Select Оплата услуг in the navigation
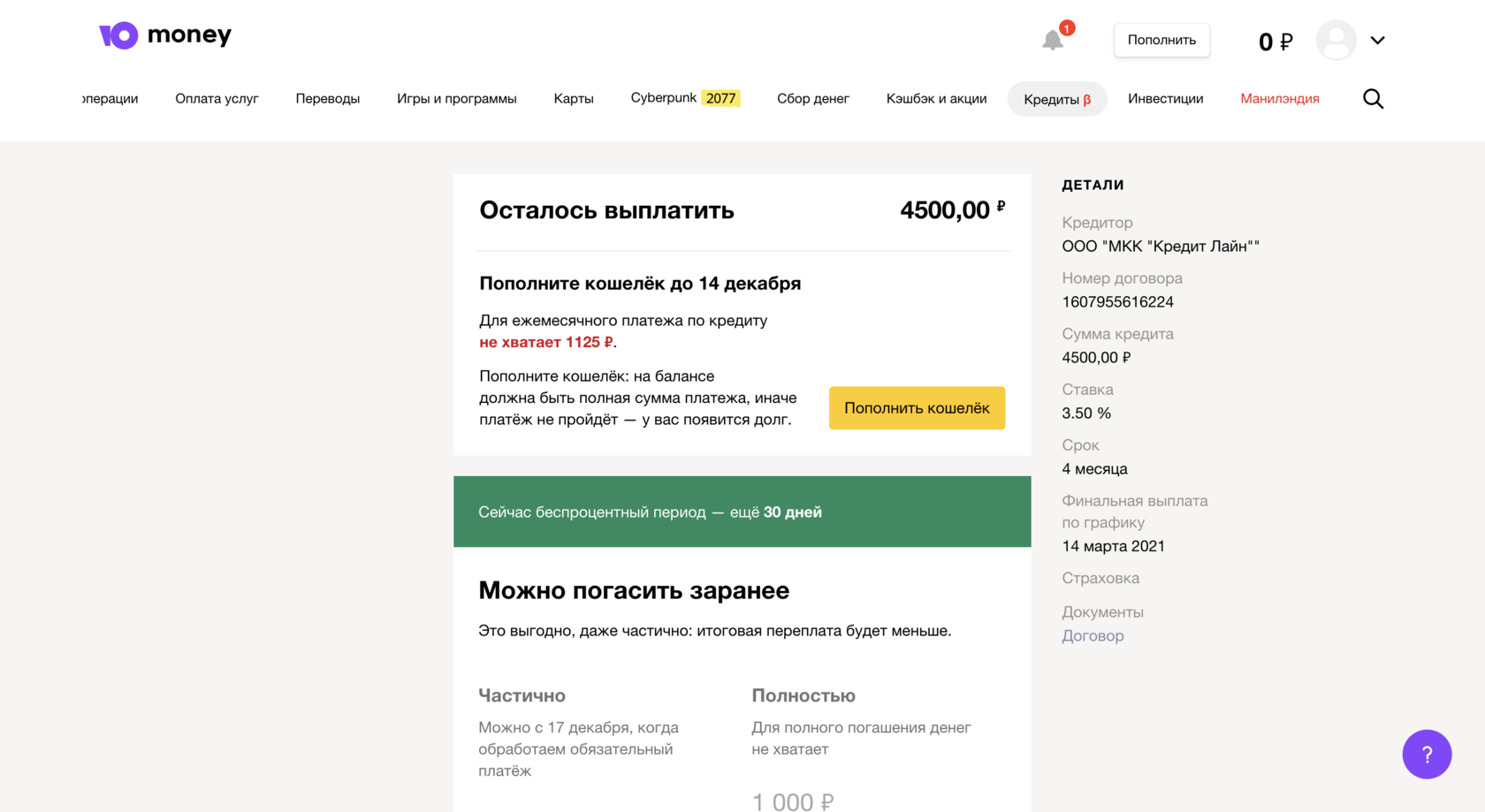The height and width of the screenshot is (812, 1485). [x=216, y=99]
